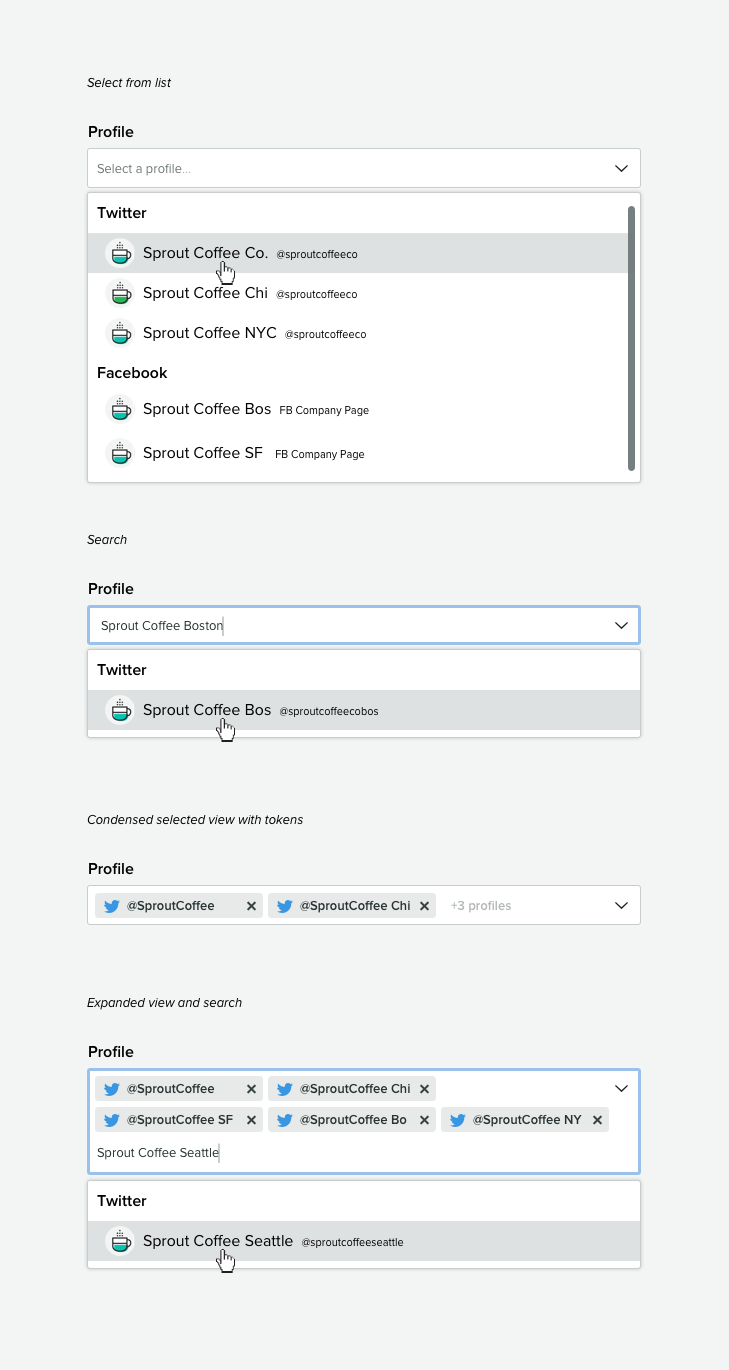Click the "+3 profiles" text
Screen dimensions: 729x1370
click(x=481, y=906)
